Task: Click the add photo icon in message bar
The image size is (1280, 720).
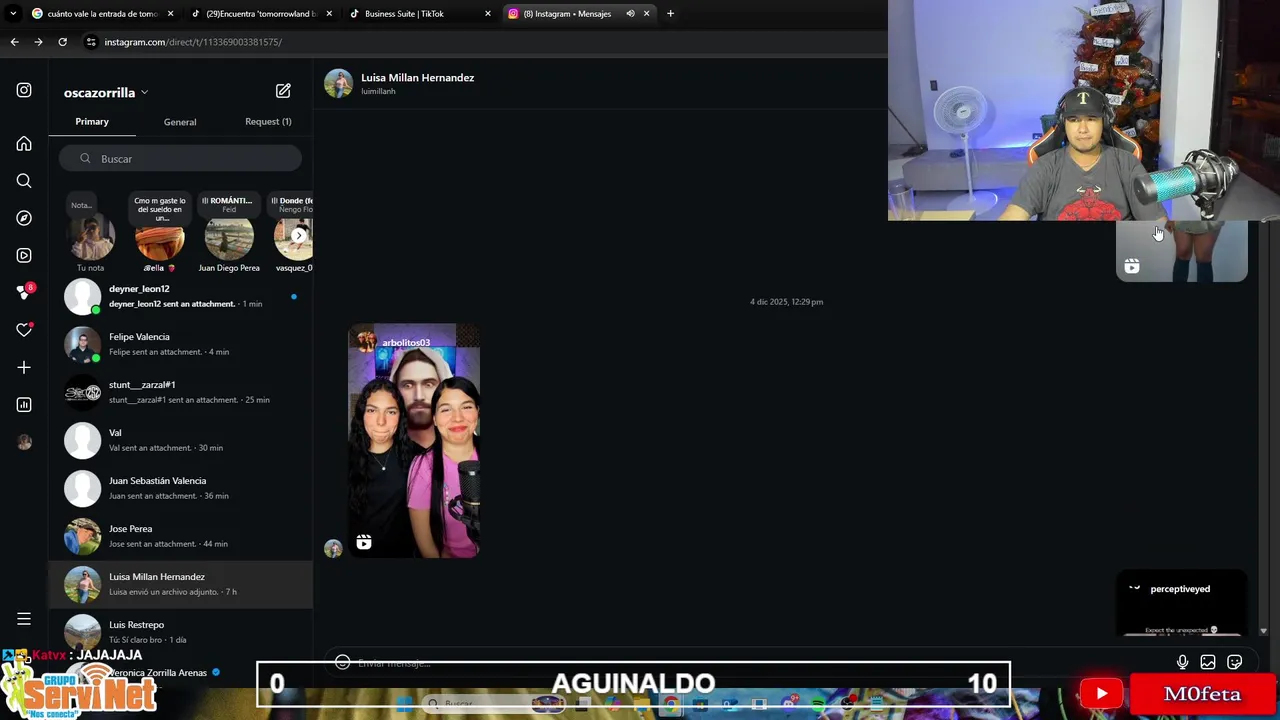Action: coord(1208,662)
